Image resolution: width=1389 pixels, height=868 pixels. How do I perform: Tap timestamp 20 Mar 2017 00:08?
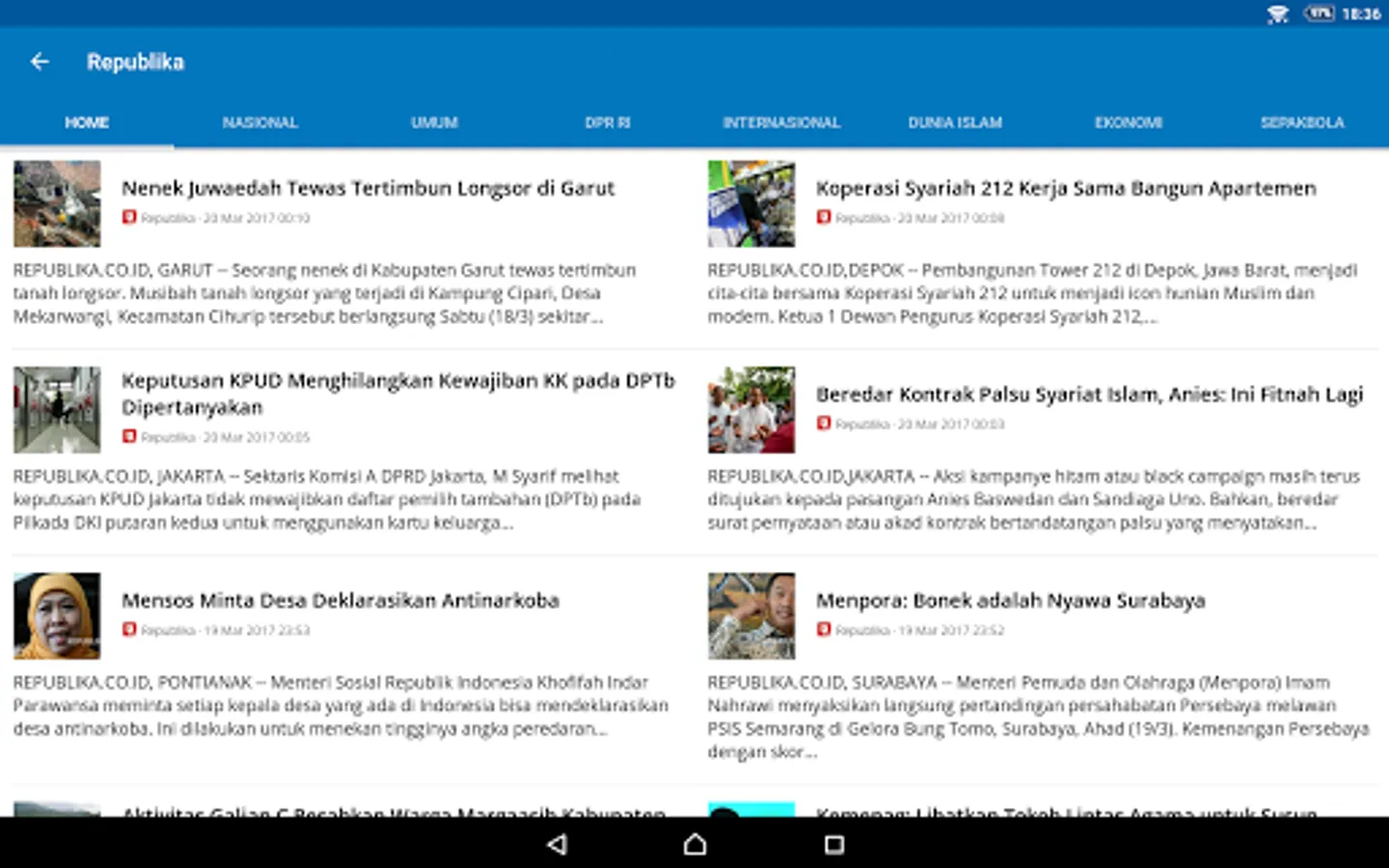click(x=951, y=218)
